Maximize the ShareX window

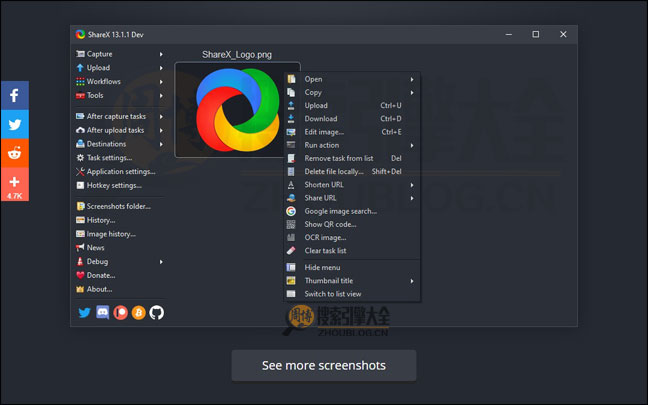[x=536, y=34]
